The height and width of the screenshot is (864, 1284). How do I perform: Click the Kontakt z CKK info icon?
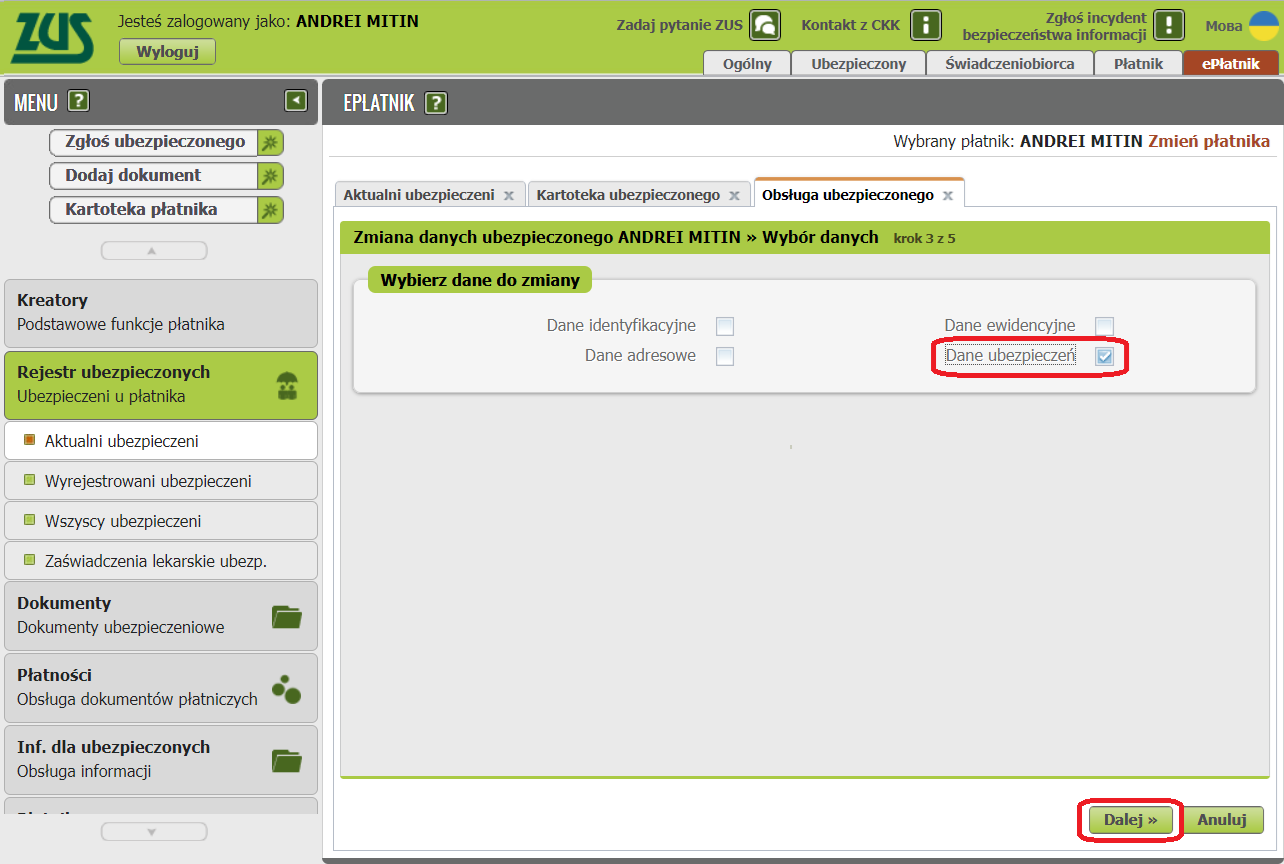click(x=926, y=25)
